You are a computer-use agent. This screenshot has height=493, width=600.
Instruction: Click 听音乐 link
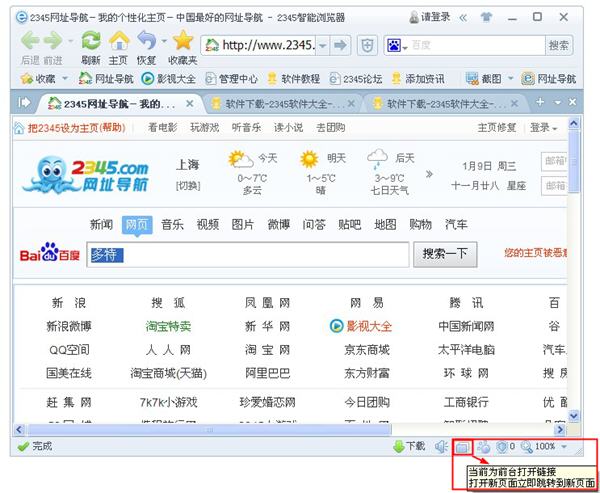tap(247, 127)
